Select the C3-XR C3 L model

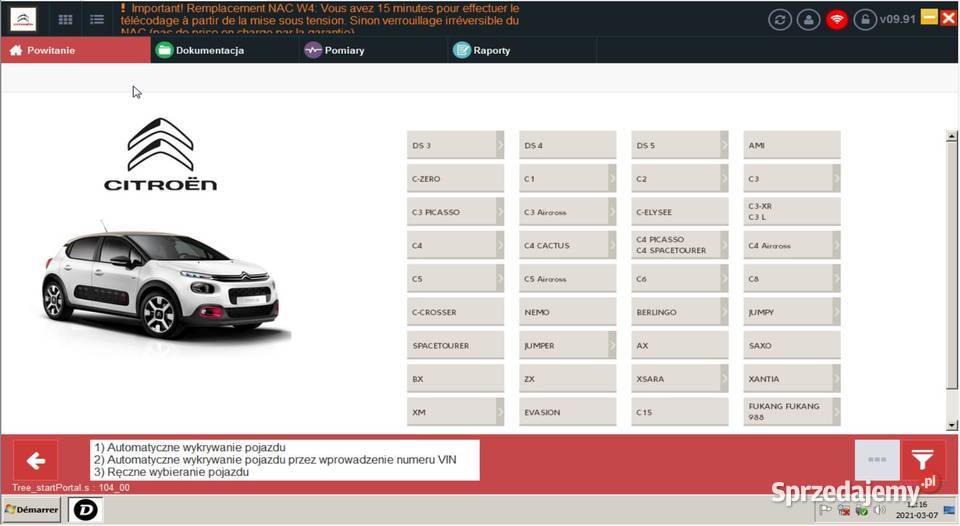point(792,212)
